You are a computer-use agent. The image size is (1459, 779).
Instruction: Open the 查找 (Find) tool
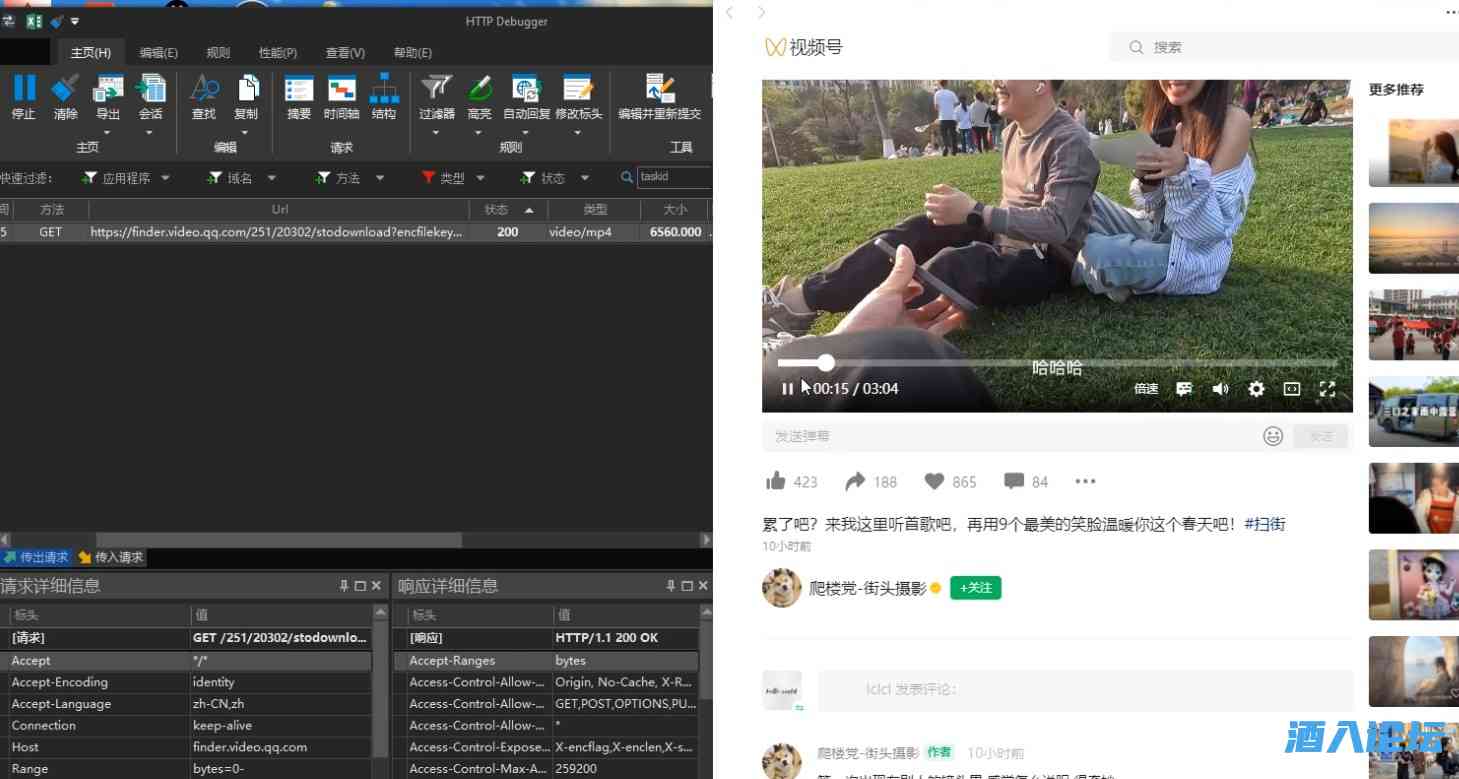[x=203, y=97]
